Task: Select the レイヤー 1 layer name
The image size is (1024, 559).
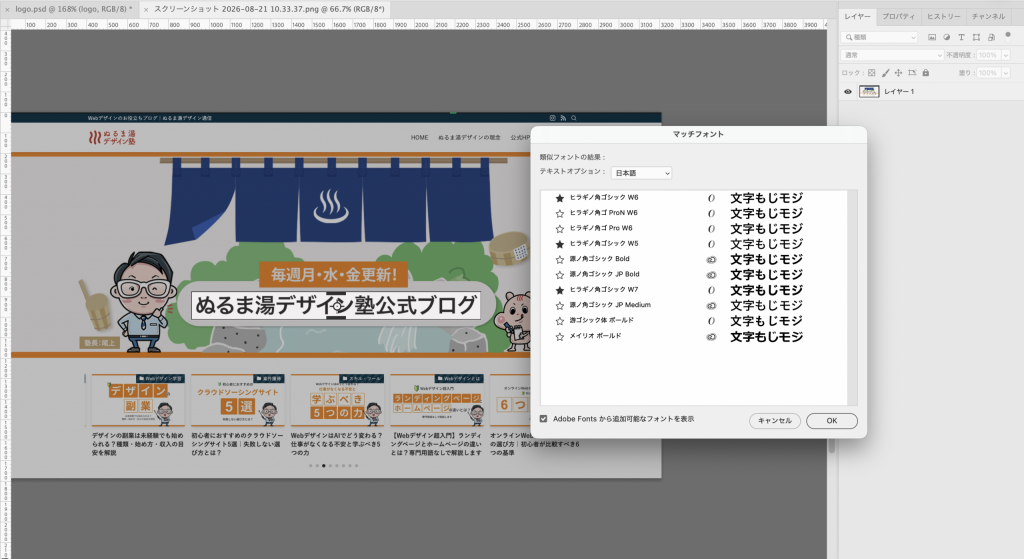Action: coord(899,91)
